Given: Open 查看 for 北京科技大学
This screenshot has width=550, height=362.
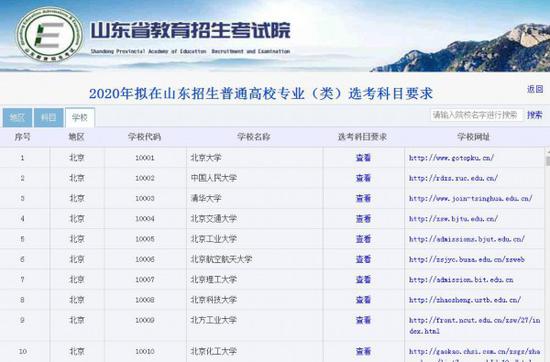Looking at the screenshot, I should click(363, 300).
